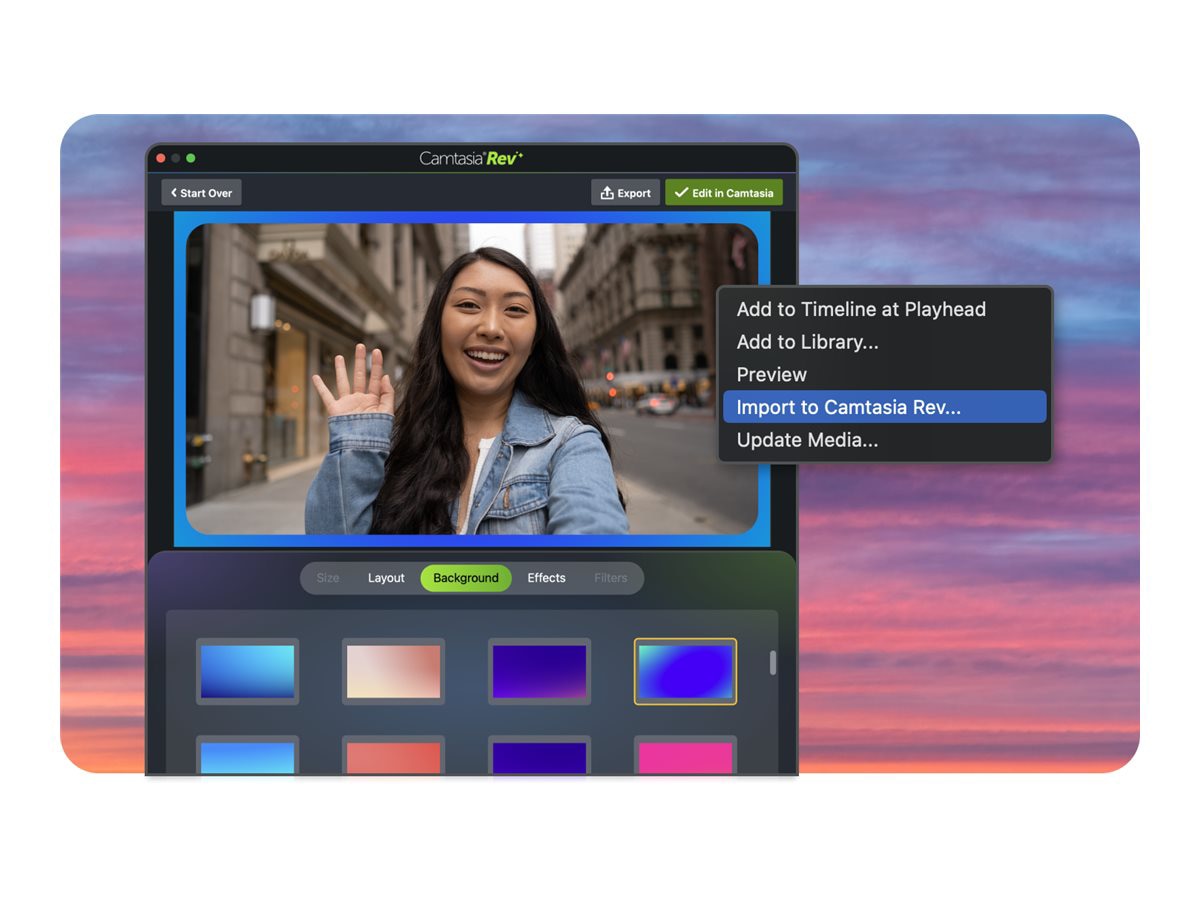Click the Filters tab
Viewport: 1200px width, 900px height.
(610, 578)
